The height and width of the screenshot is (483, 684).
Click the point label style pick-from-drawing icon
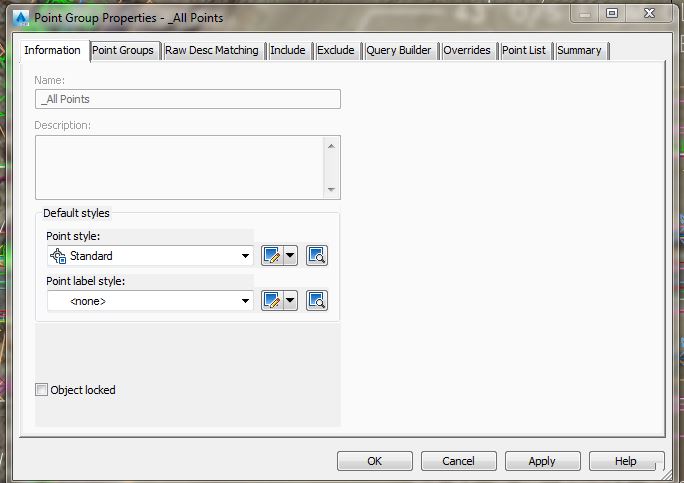click(x=317, y=301)
